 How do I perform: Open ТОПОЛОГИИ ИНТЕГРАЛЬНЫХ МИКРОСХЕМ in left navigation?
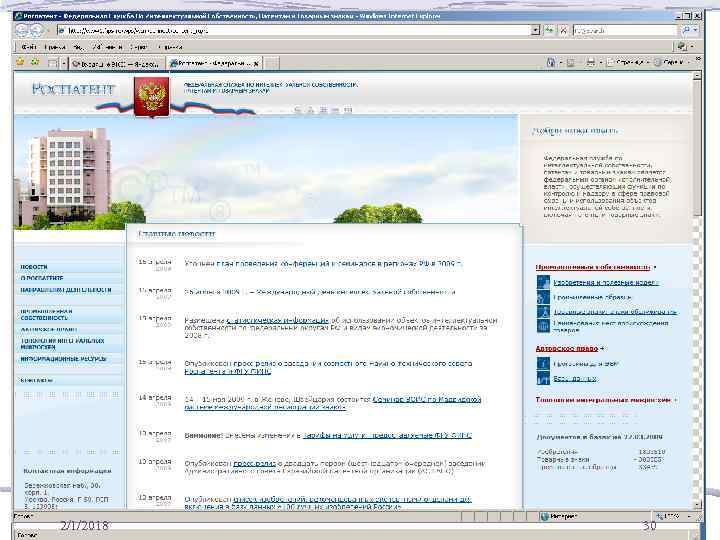tap(62, 344)
